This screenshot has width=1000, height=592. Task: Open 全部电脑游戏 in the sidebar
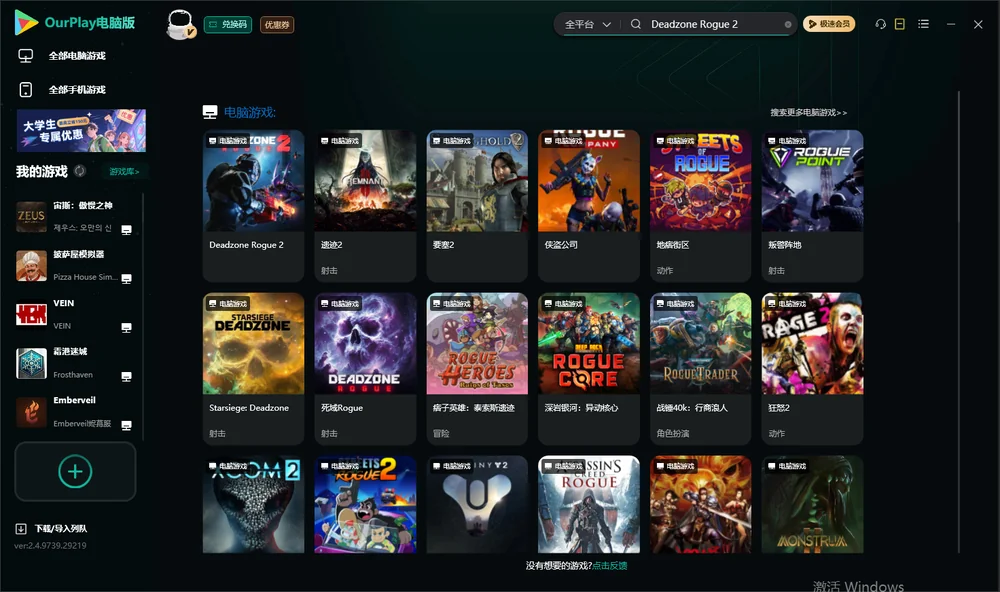62,56
